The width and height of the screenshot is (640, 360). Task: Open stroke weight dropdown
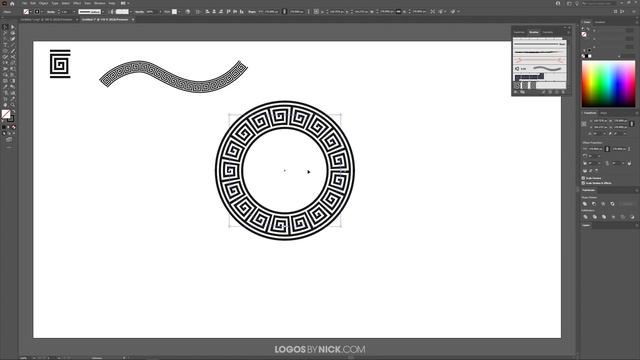(74, 12)
